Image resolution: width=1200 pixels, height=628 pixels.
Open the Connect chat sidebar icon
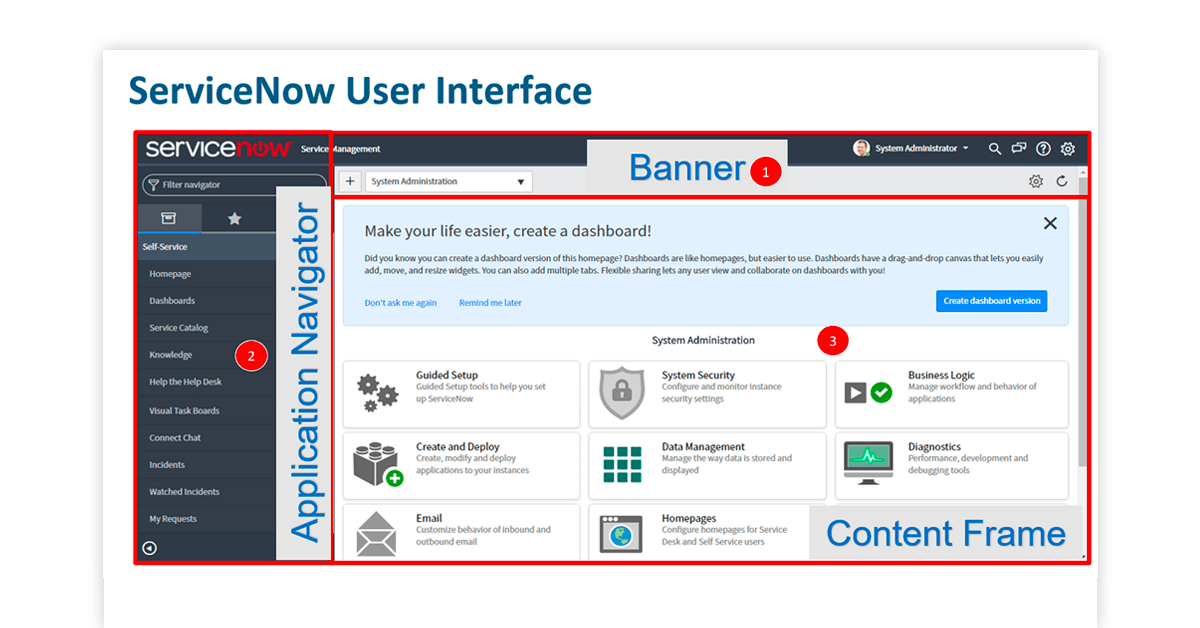click(1019, 149)
